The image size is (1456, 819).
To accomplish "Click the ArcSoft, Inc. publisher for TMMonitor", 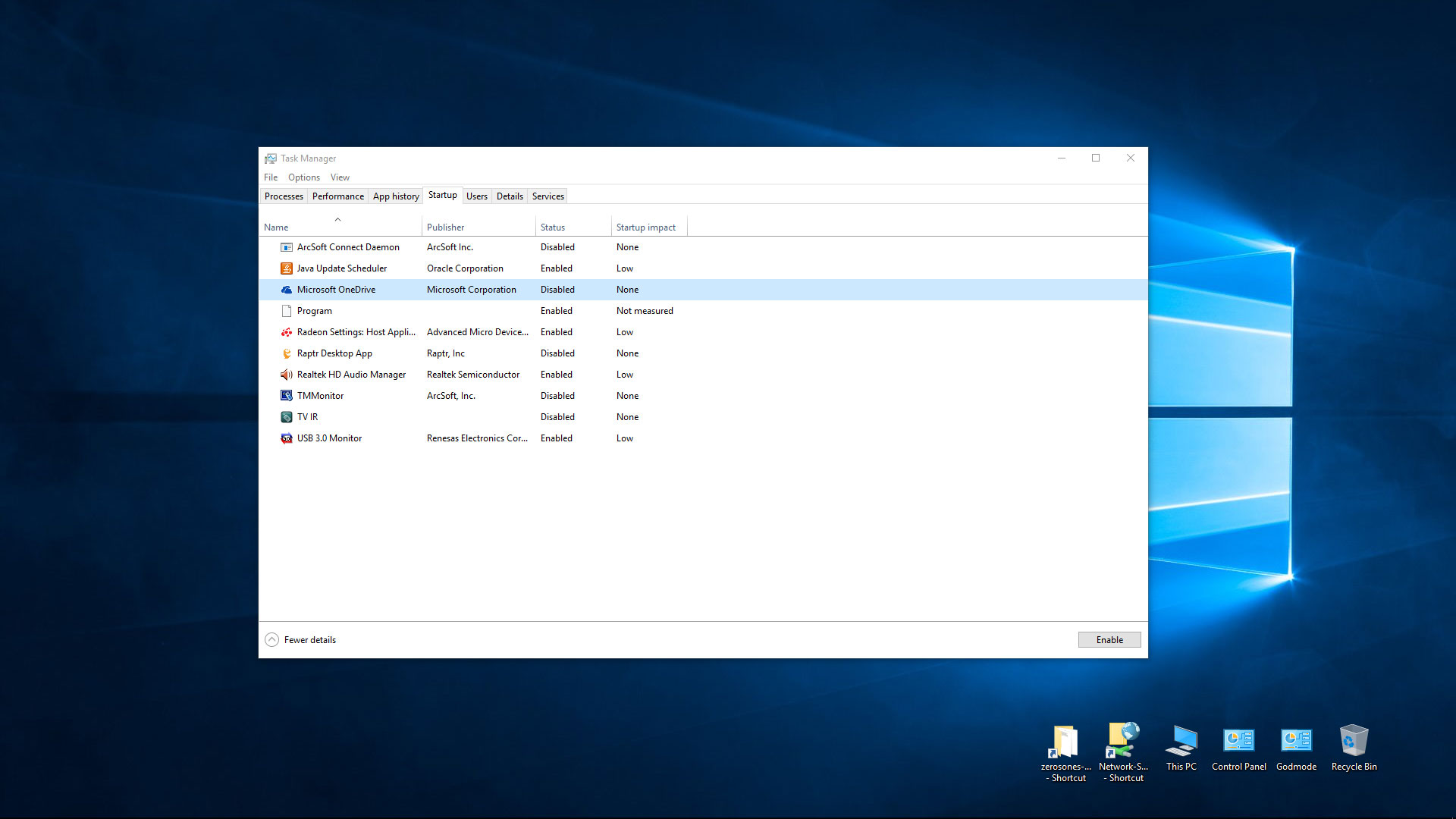I will click(x=451, y=396).
